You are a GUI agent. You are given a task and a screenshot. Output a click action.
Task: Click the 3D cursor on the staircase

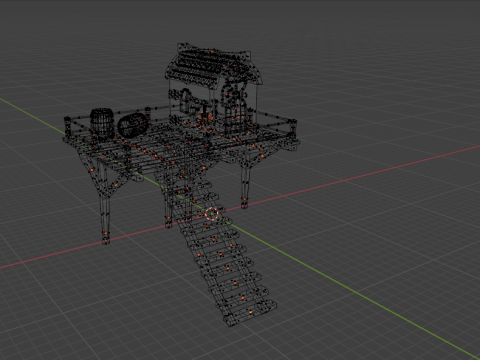[211, 214]
